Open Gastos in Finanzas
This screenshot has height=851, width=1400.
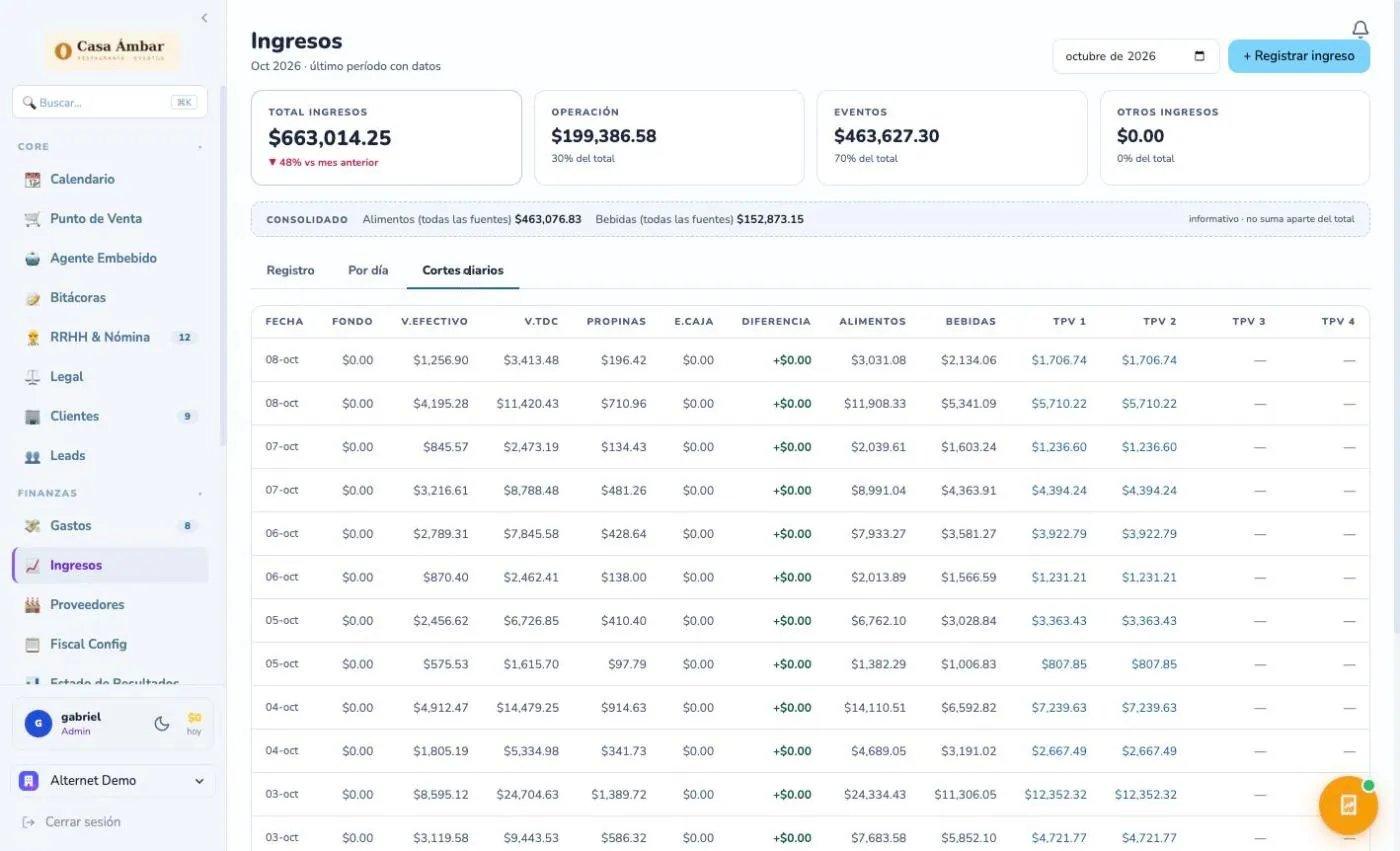[x=110, y=526]
